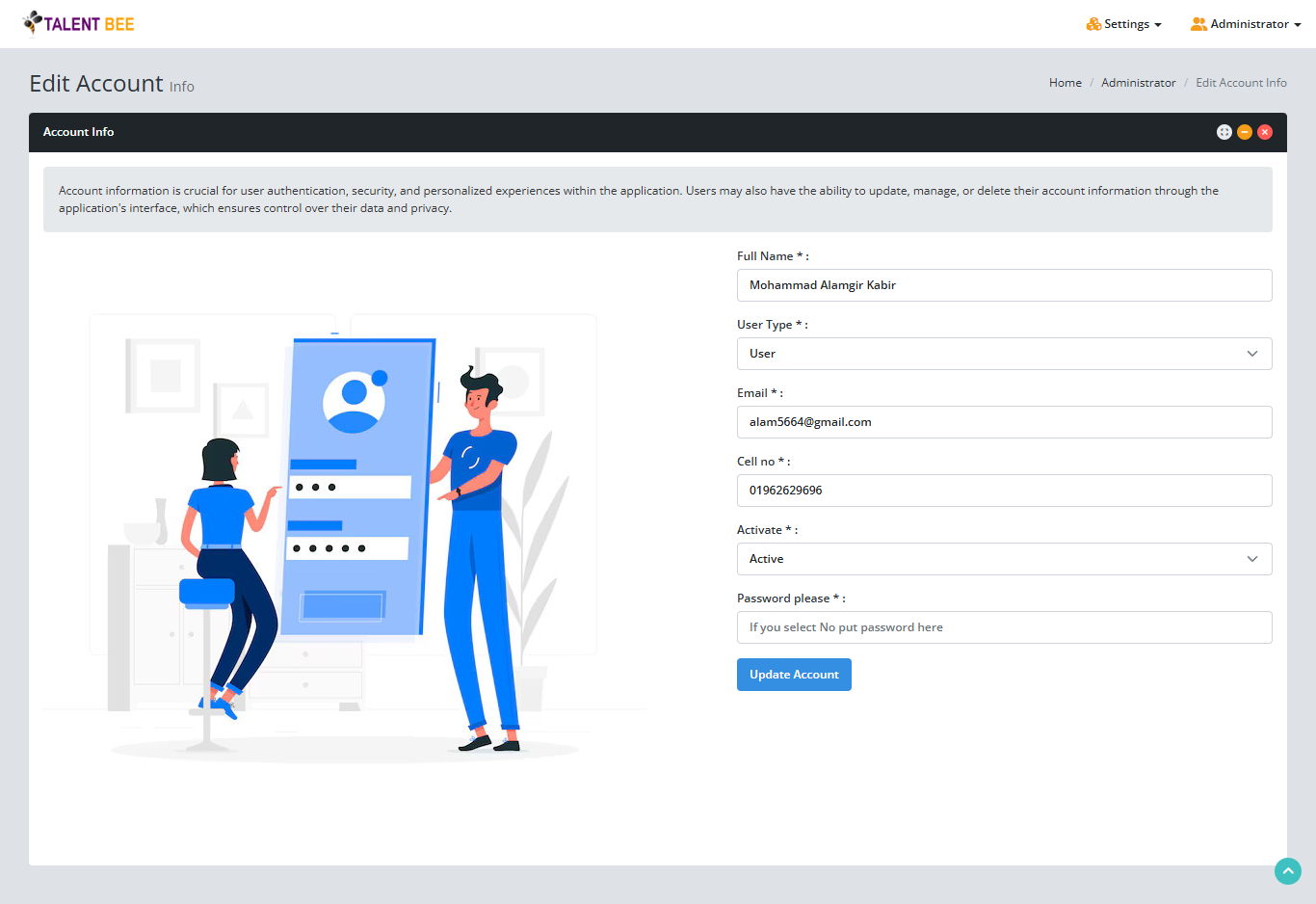1316x904 pixels.
Task: Click the fullscreen expand icon on Account Info panel
Action: (x=1224, y=131)
